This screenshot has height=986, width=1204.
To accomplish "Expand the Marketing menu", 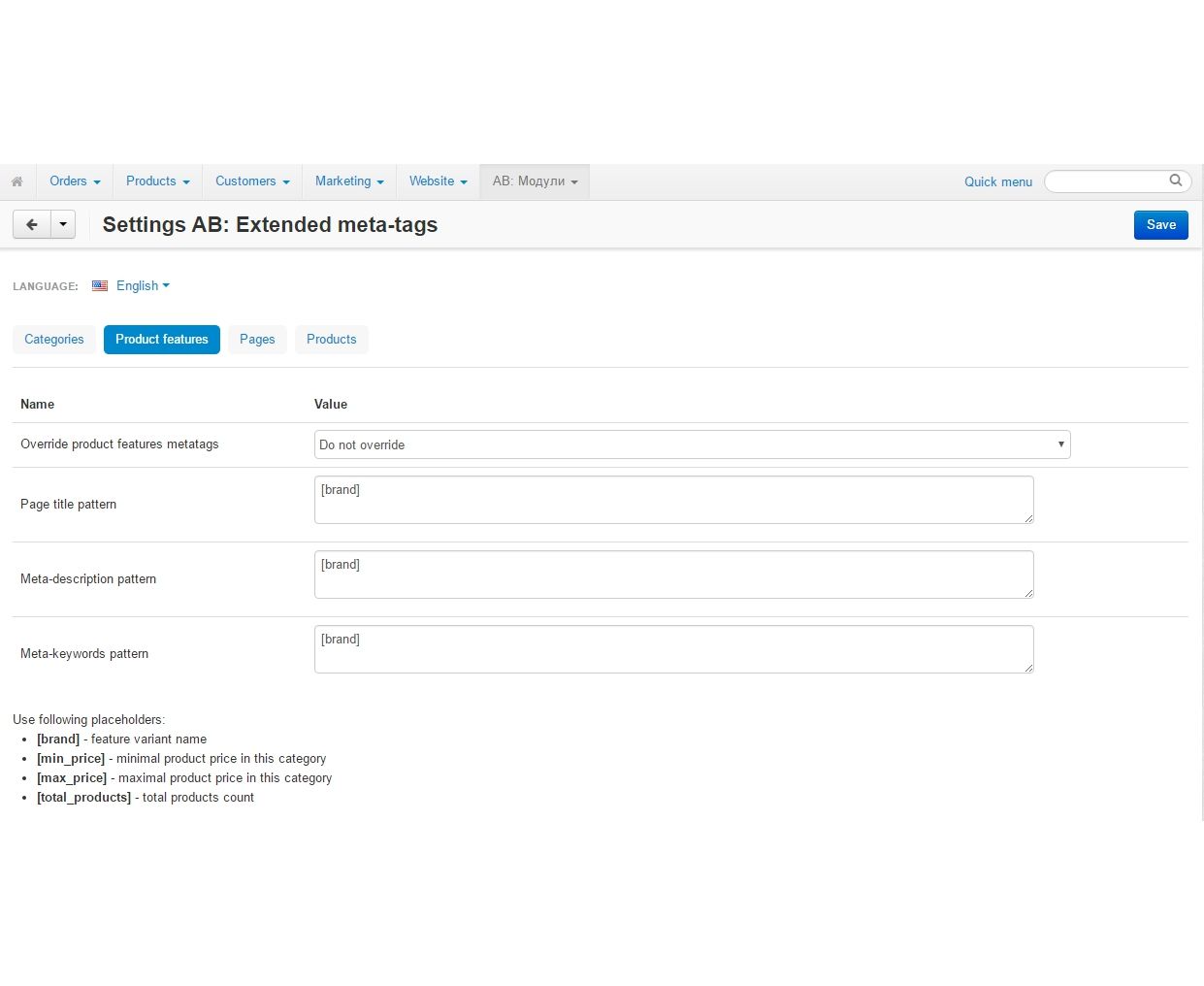I will 349,181.
